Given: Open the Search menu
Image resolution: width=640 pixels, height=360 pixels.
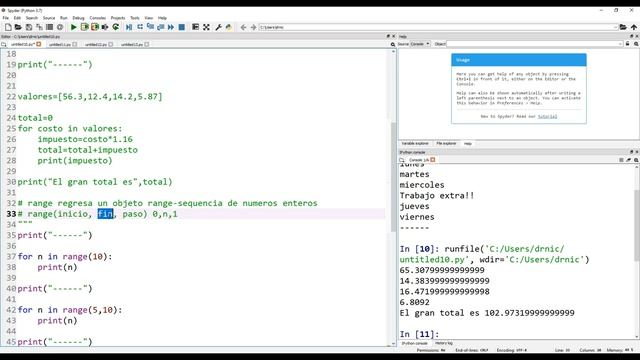Looking at the screenshot, I should [32, 18].
